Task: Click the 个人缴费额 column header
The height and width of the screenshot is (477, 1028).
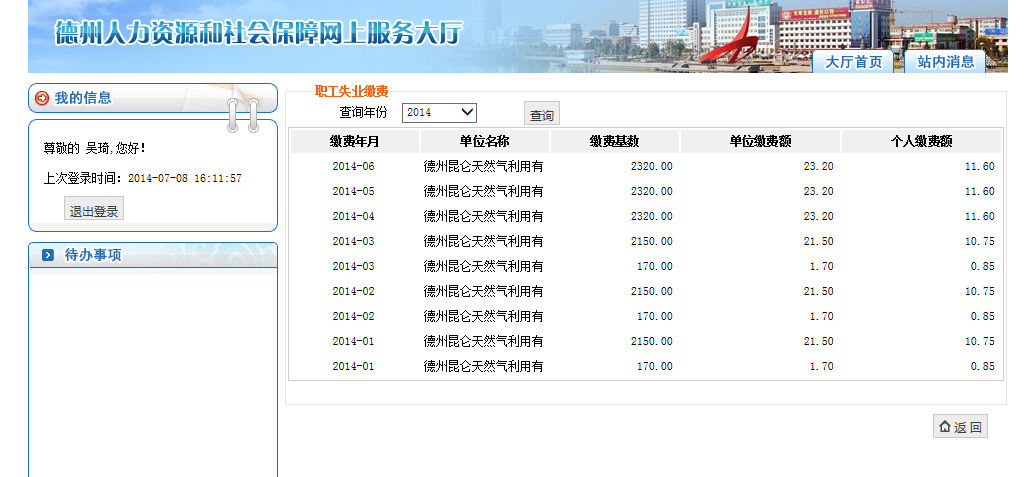Action: point(920,141)
